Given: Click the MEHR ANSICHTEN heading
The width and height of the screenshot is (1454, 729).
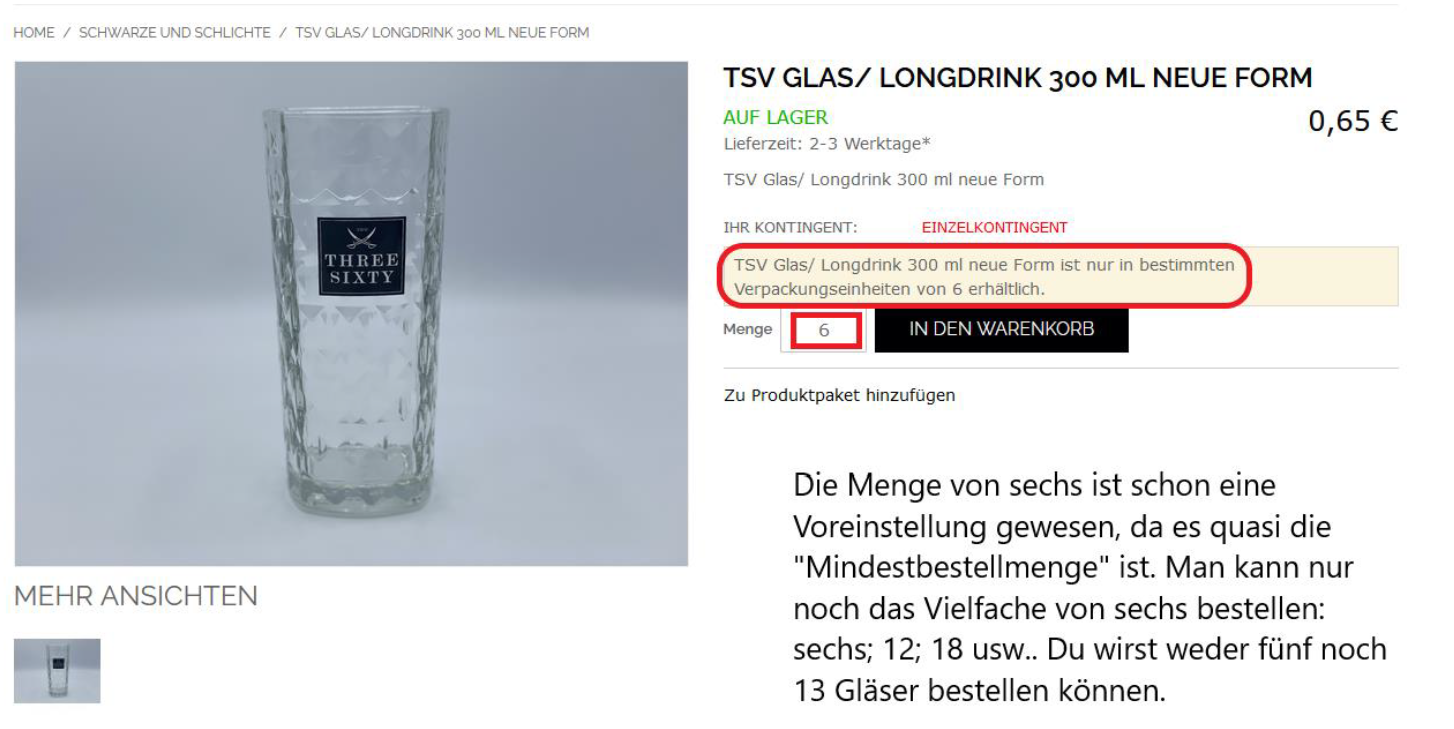Looking at the screenshot, I should (136, 597).
